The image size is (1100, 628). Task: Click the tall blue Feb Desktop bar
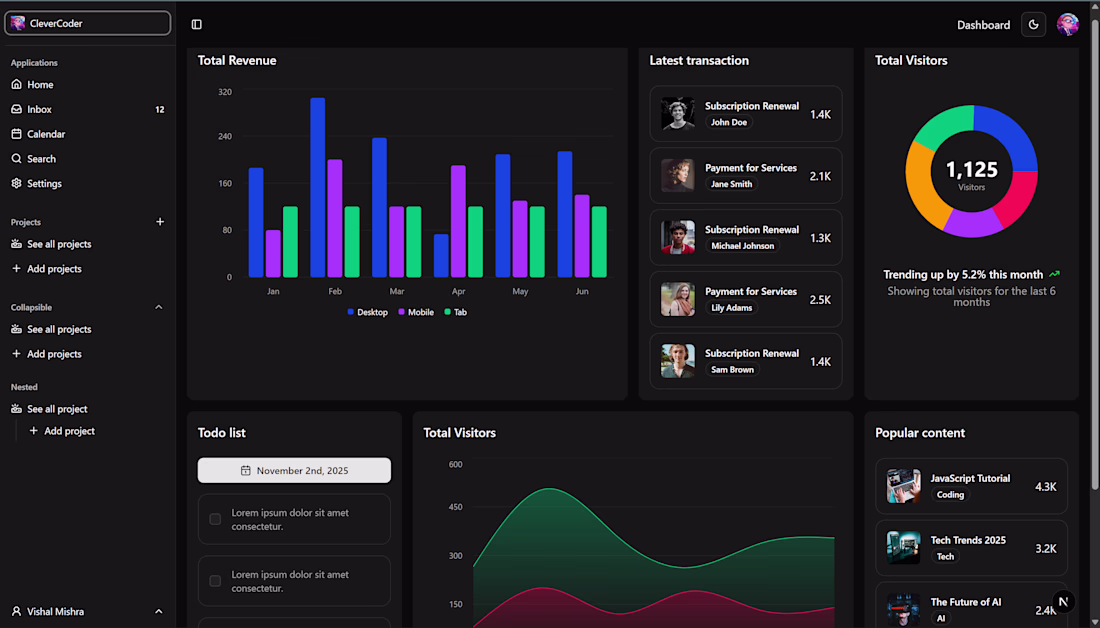click(318, 187)
